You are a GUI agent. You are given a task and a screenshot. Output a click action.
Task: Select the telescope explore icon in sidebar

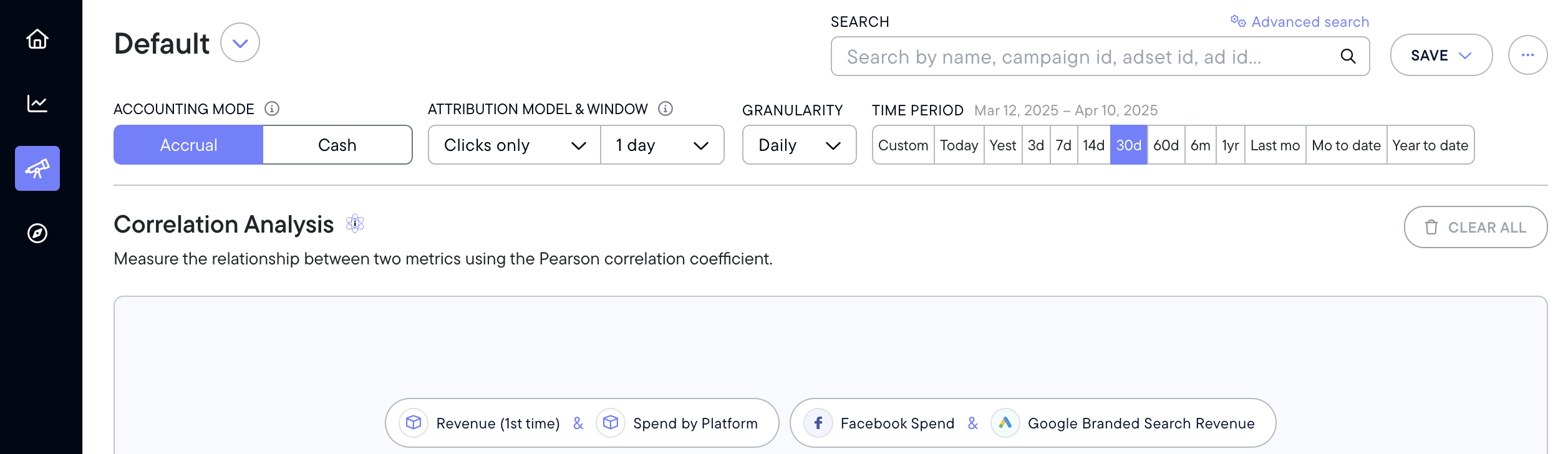tap(37, 168)
